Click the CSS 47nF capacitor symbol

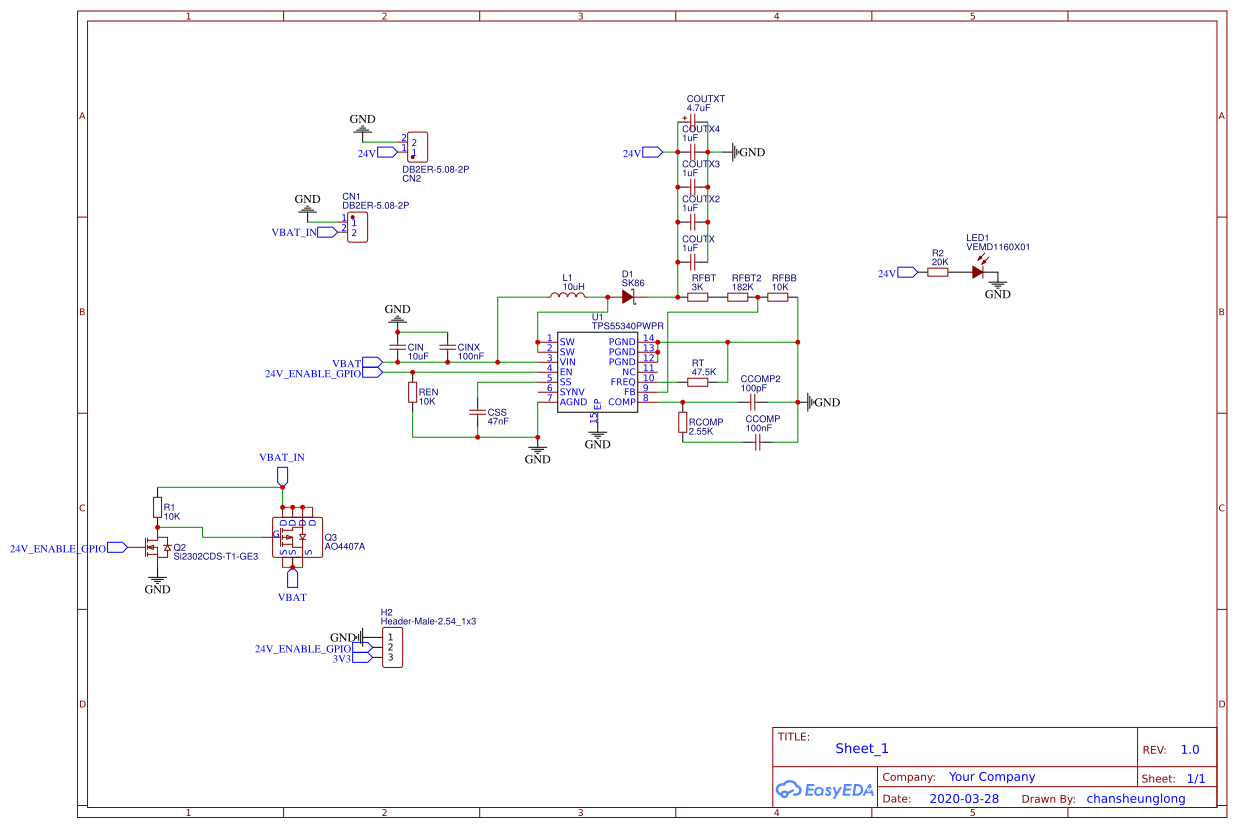point(478,412)
